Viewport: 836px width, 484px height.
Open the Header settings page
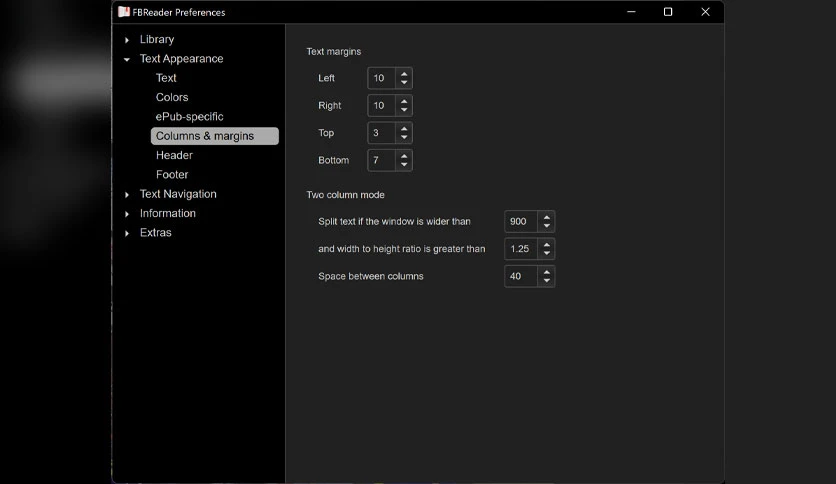click(174, 155)
